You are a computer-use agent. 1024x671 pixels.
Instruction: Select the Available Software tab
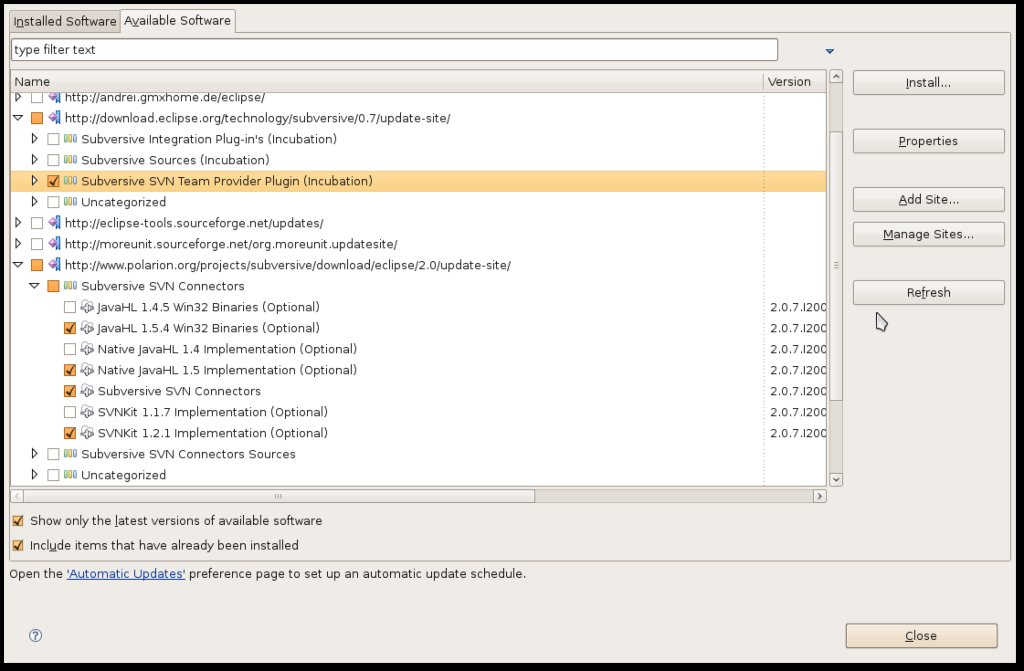click(178, 20)
